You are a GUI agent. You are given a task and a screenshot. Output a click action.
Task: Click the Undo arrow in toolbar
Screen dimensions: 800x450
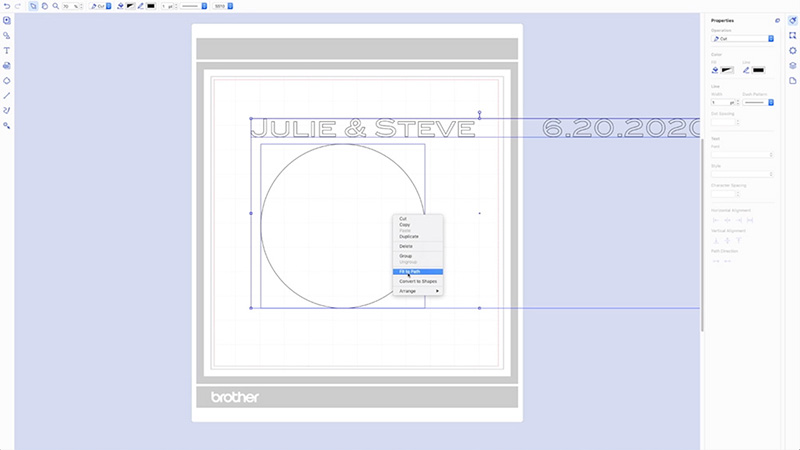pyautogui.click(x=6, y=6)
